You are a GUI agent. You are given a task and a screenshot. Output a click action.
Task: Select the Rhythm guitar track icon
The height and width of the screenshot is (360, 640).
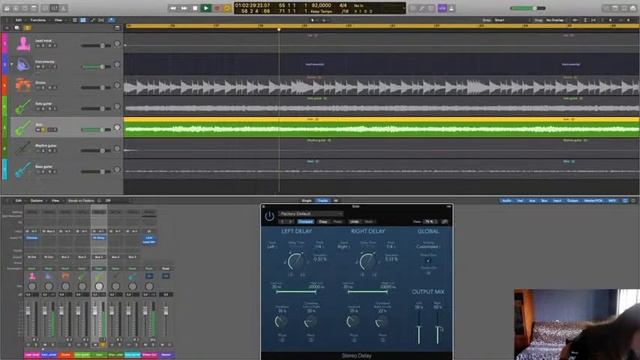(23, 149)
